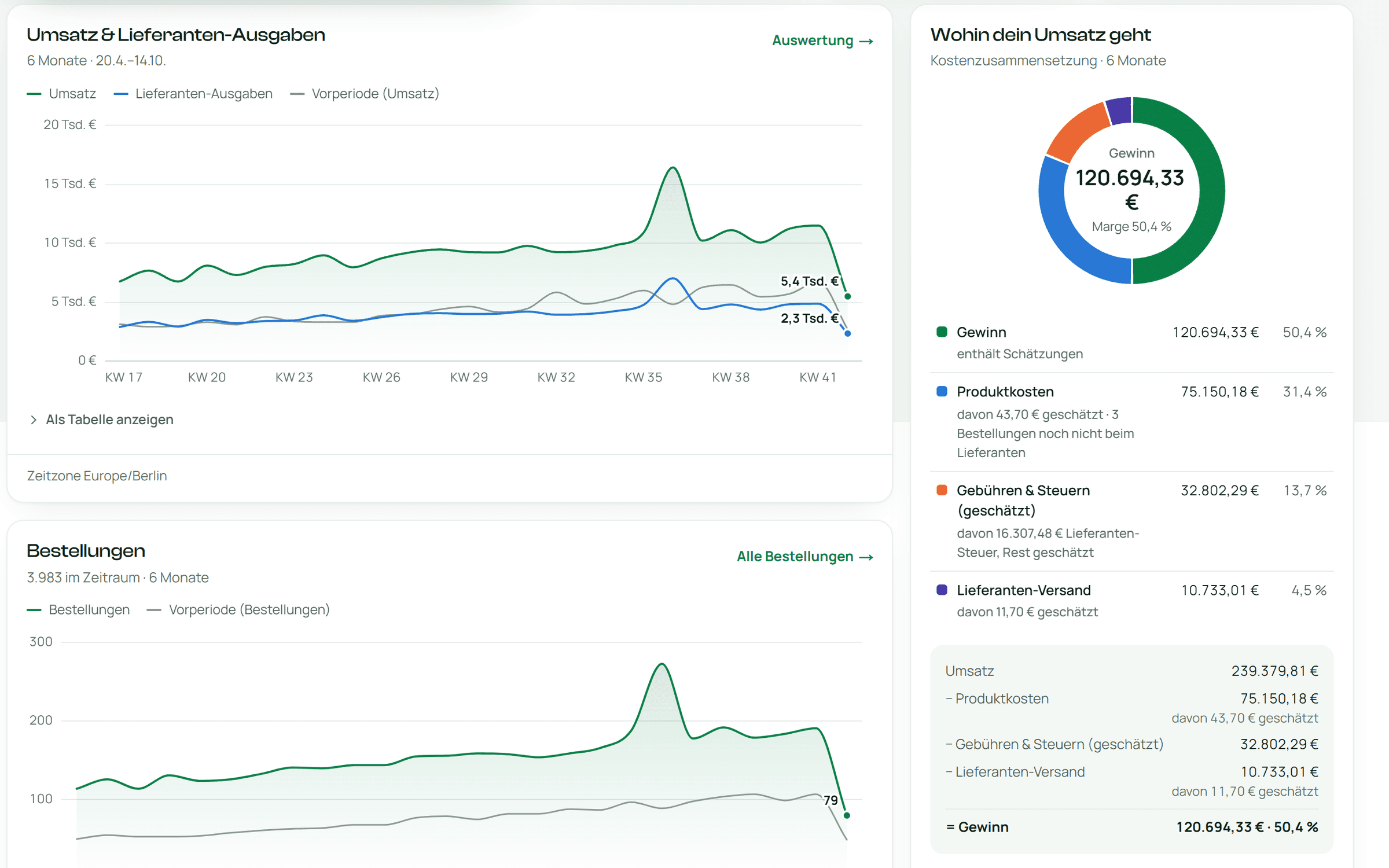The width and height of the screenshot is (1389, 868).
Task: Select the Lieferanten-Versand row label
Action: pyautogui.click(x=1023, y=590)
